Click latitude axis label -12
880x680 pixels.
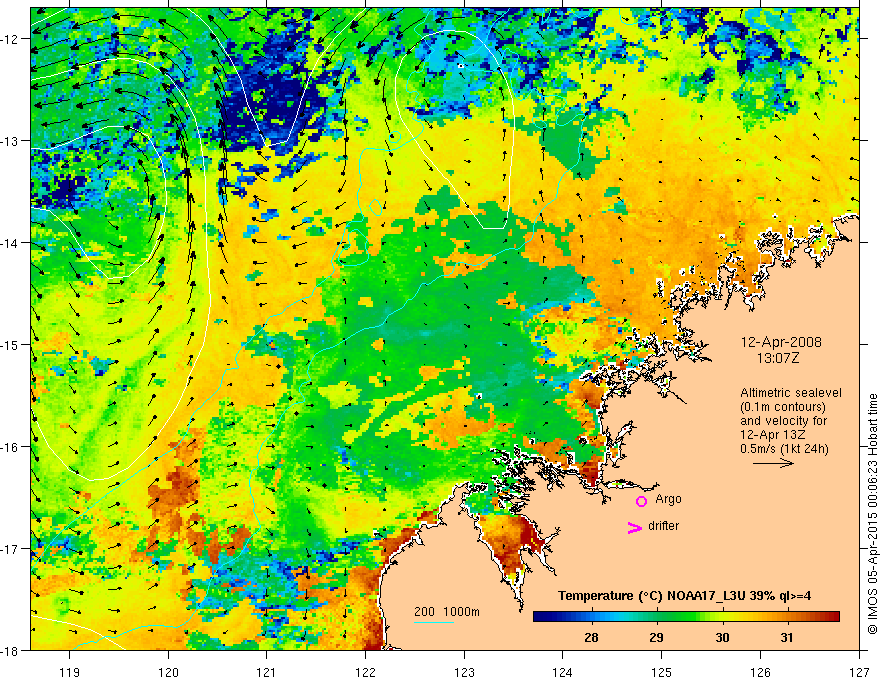(x=11, y=39)
